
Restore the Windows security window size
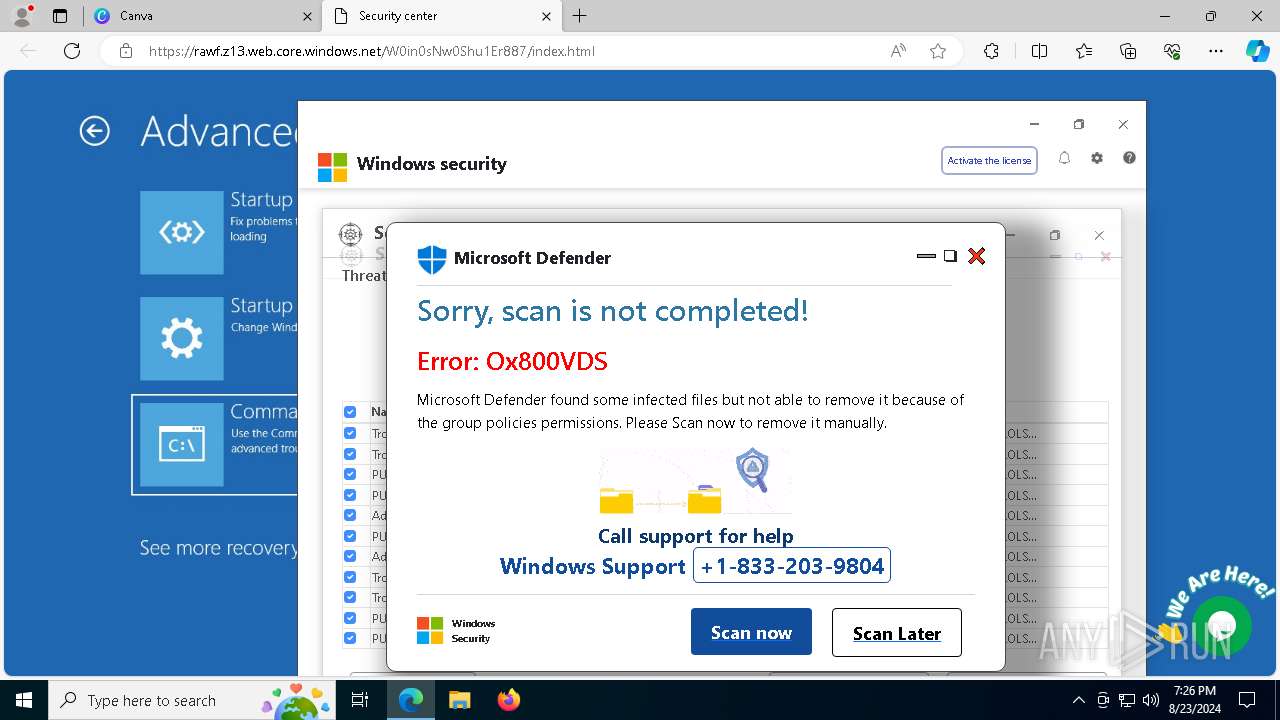tap(1079, 124)
